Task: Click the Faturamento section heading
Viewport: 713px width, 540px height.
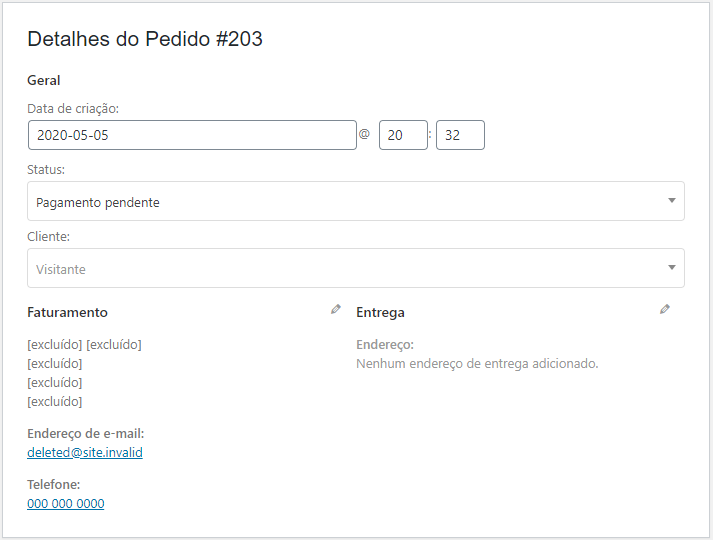Action: pyautogui.click(x=67, y=312)
